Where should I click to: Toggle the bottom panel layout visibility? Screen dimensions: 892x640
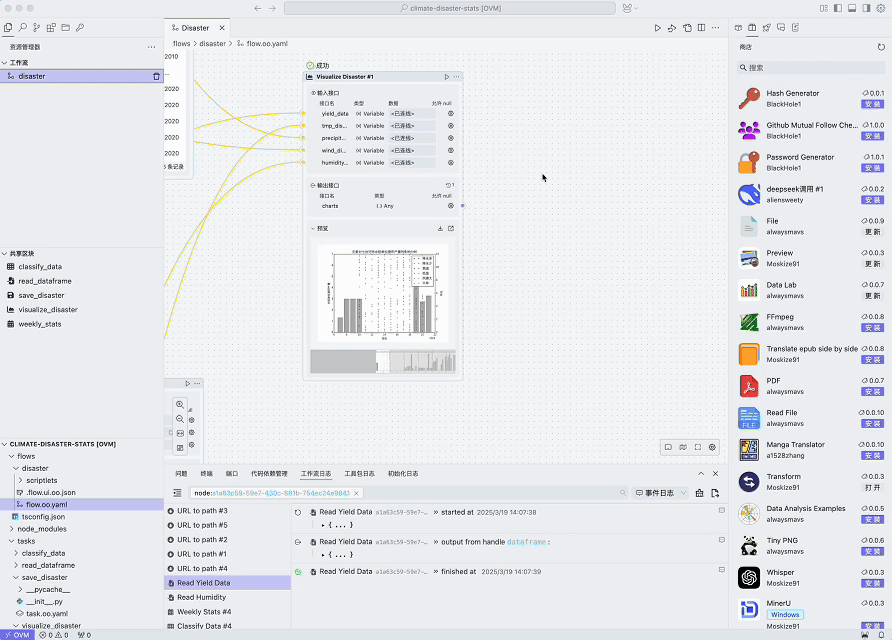click(852, 8)
